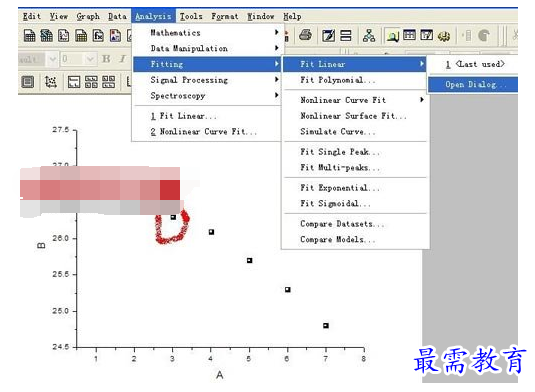Screen dimensions: 535x392
Task: Toggle Italic formatting button
Action: click(x=122, y=59)
